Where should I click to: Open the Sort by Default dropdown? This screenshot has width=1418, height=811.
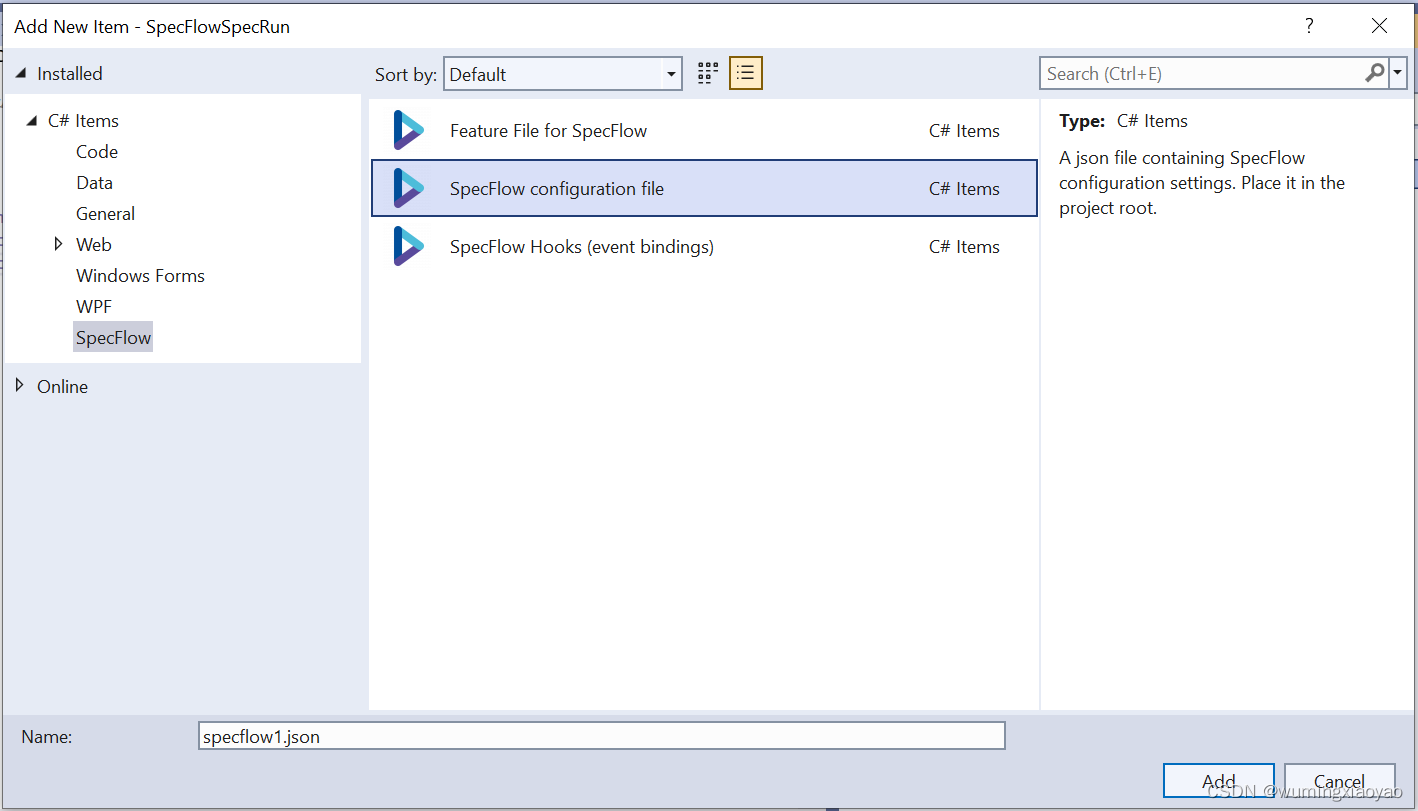click(x=563, y=74)
